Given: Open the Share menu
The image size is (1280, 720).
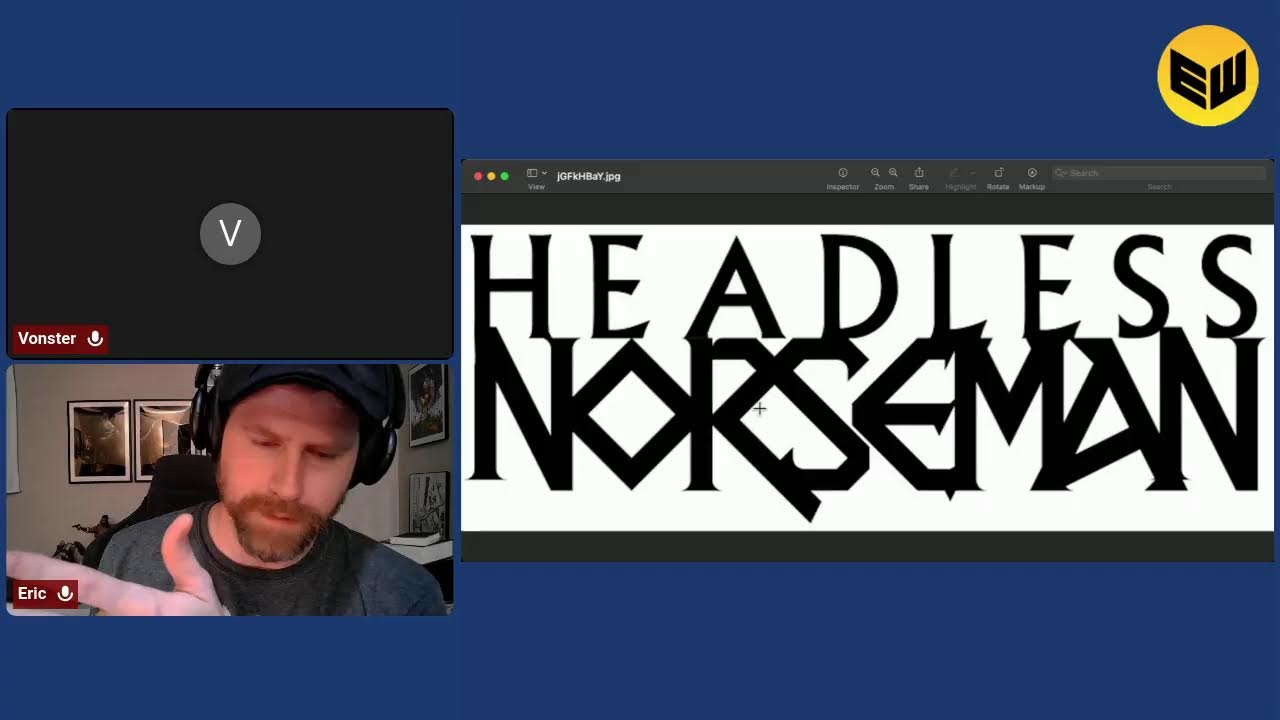Looking at the screenshot, I should pos(919,173).
